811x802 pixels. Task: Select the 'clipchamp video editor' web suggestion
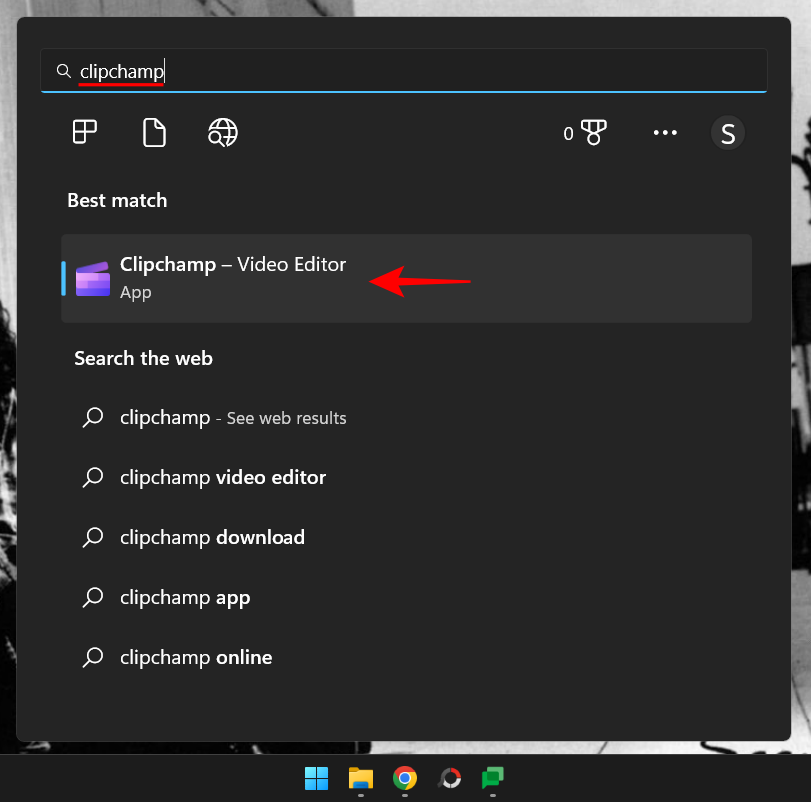222,477
